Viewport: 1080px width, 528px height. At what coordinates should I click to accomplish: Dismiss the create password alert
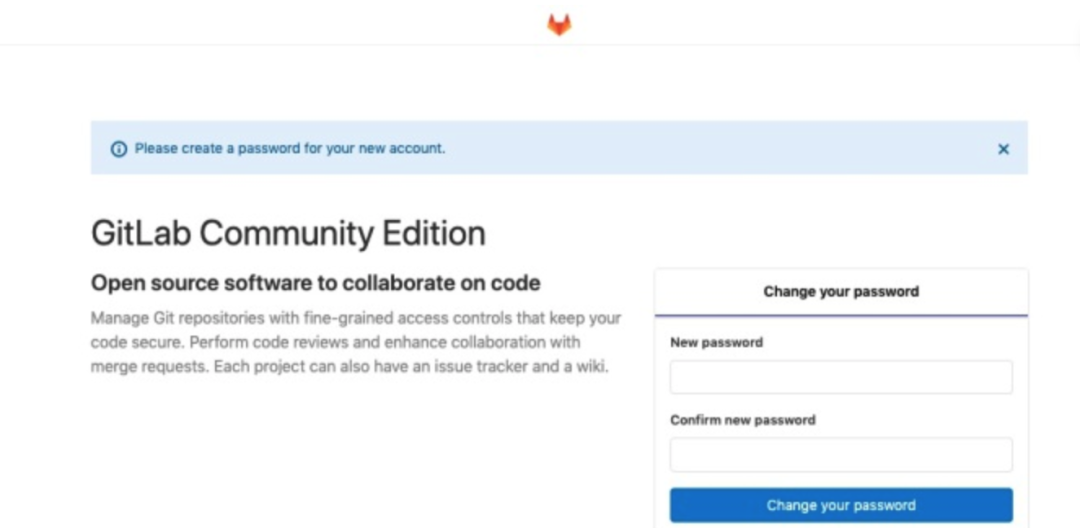1003,149
